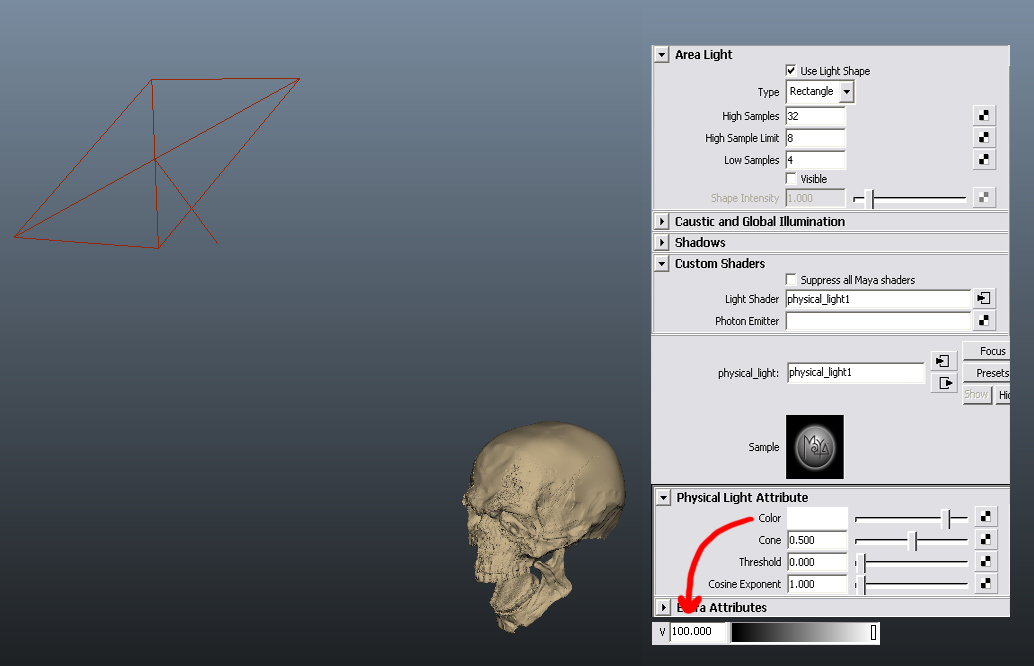Click the Color swatch in Physical Light Attribute
This screenshot has width=1034, height=666.
pyautogui.click(x=817, y=518)
